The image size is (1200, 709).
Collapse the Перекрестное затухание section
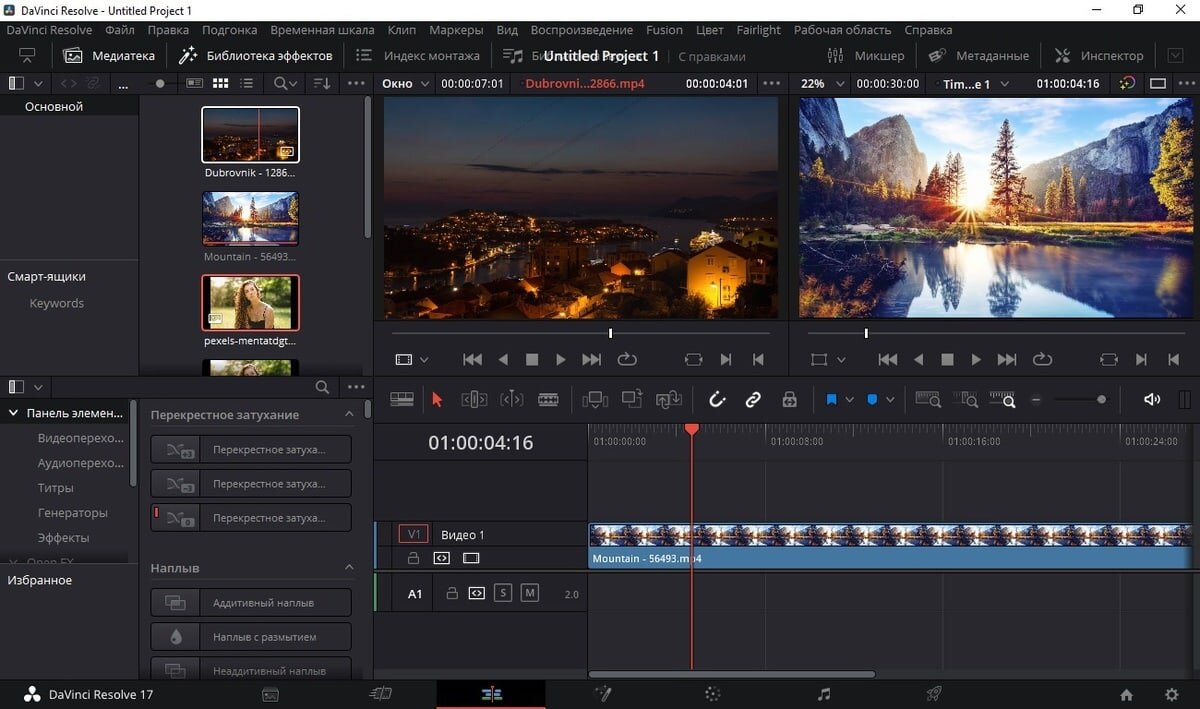point(349,414)
